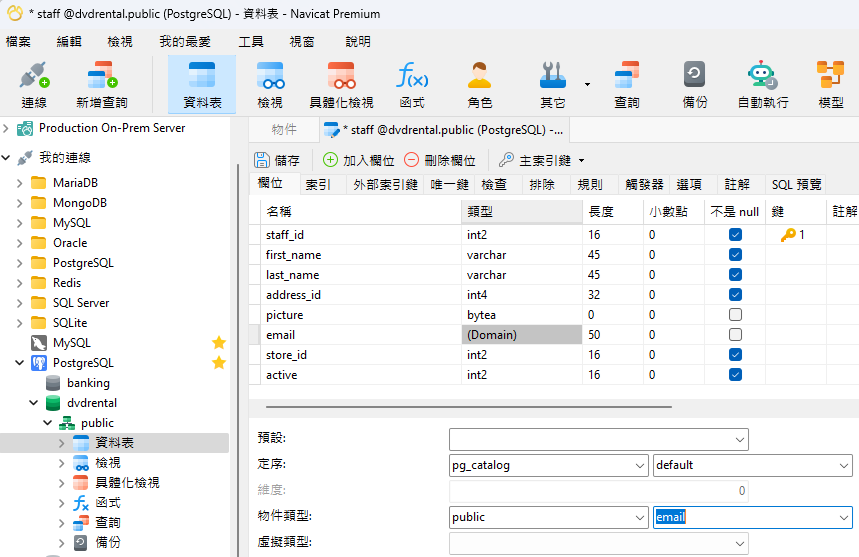Viewport: 859px width, 557px height.
Task: Open the email object type dropdown
Action: tap(844, 517)
